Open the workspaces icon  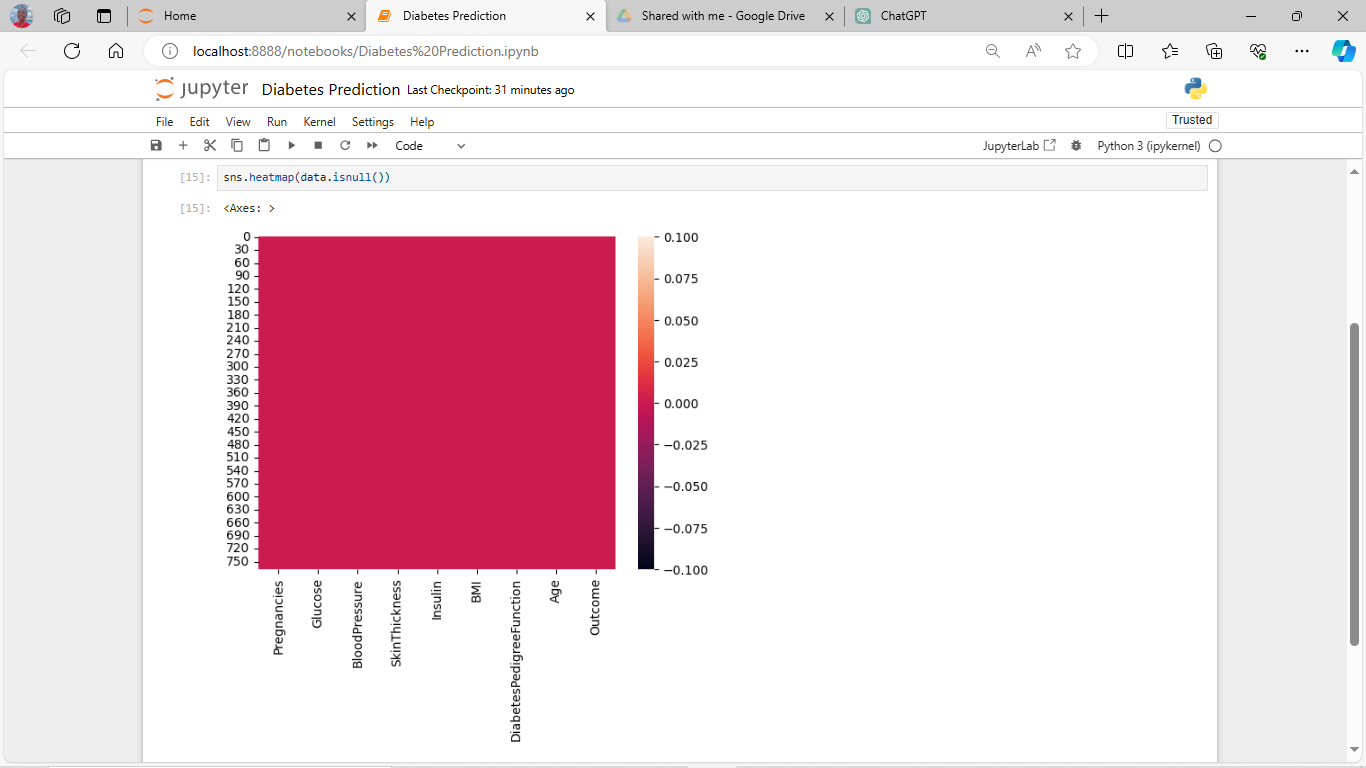62,16
